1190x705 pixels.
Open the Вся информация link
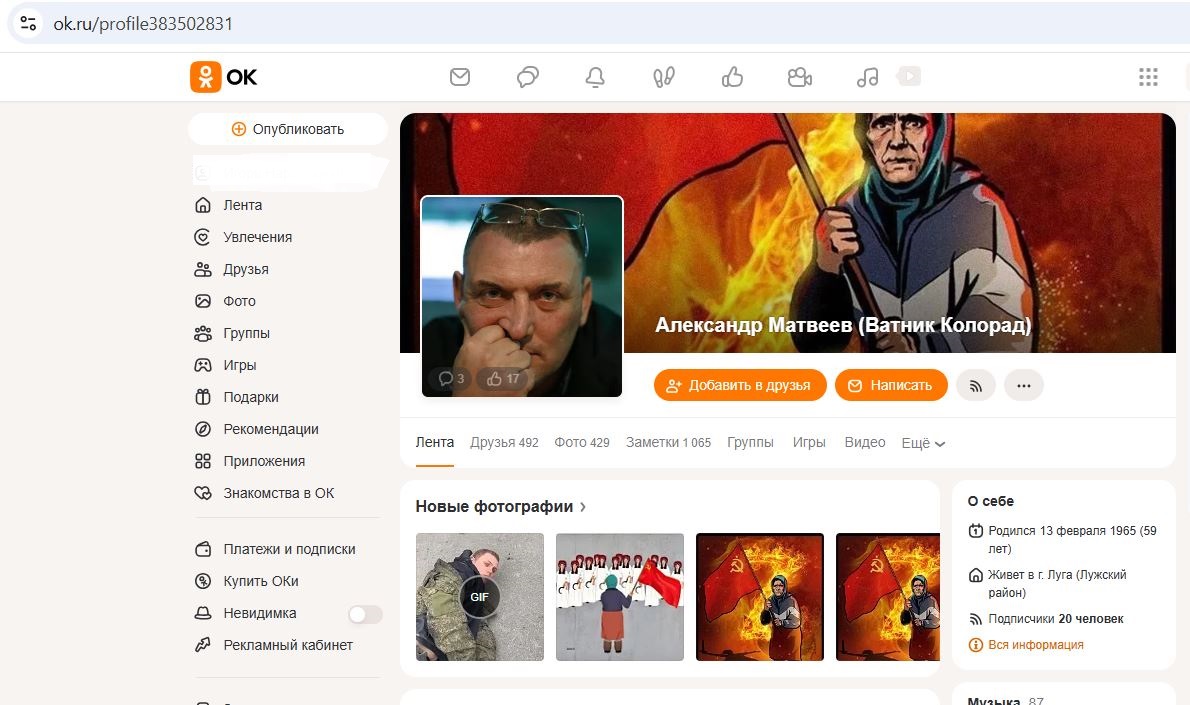[x=1036, y=645]
